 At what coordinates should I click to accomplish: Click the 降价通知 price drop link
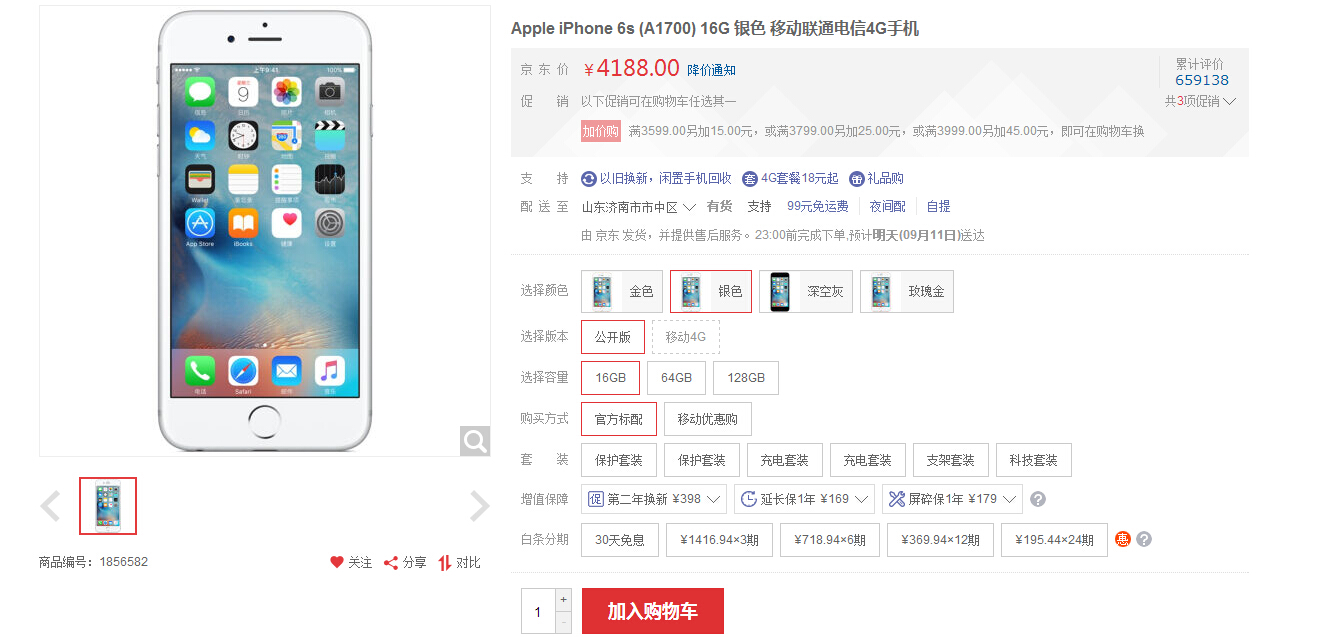pyautogui.click(x=711, y=70)
